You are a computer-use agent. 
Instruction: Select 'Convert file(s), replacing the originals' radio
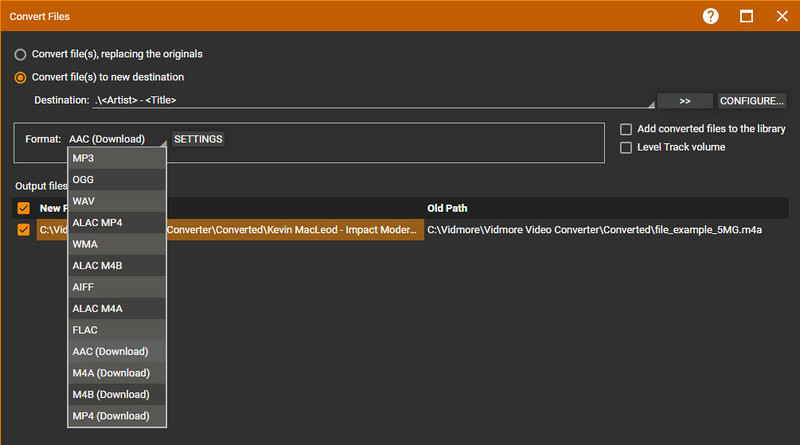tap(20, 54)
